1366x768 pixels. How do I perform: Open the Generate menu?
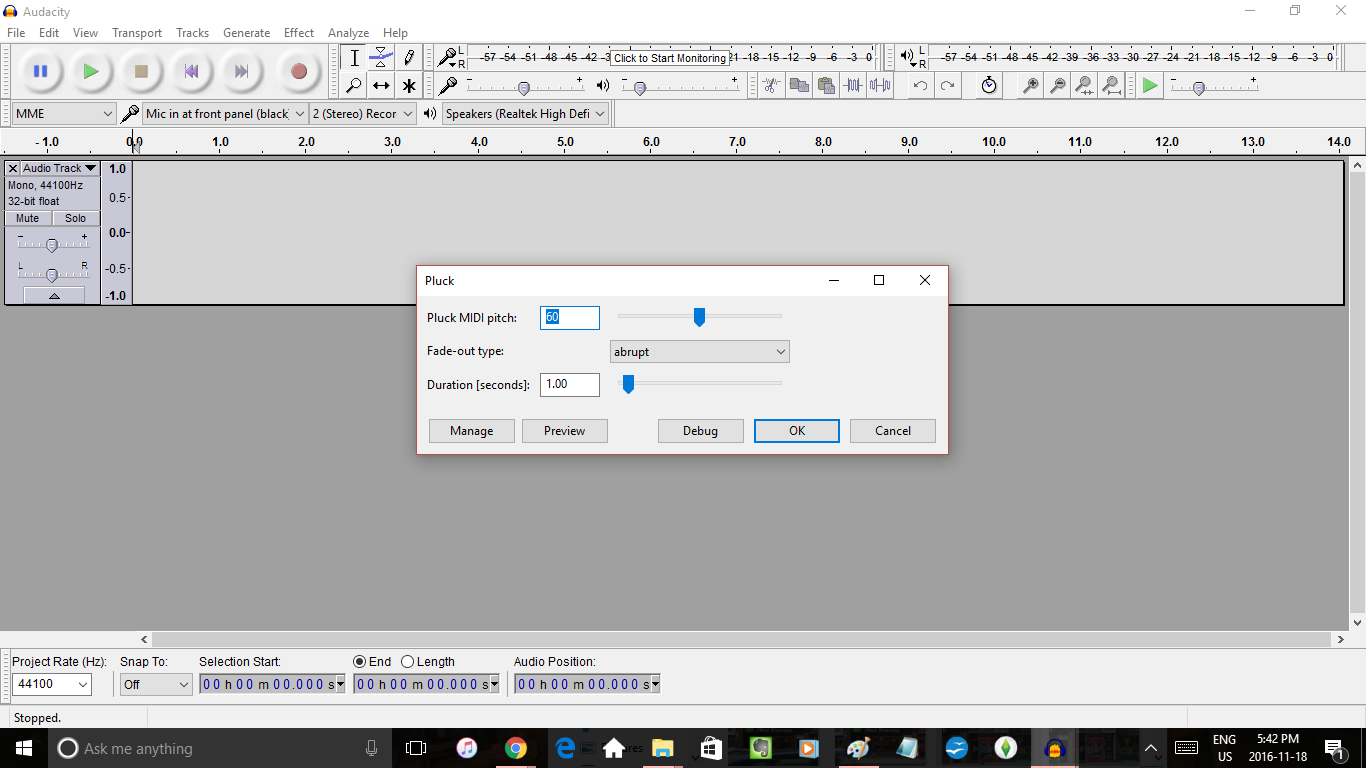(247, 33)
